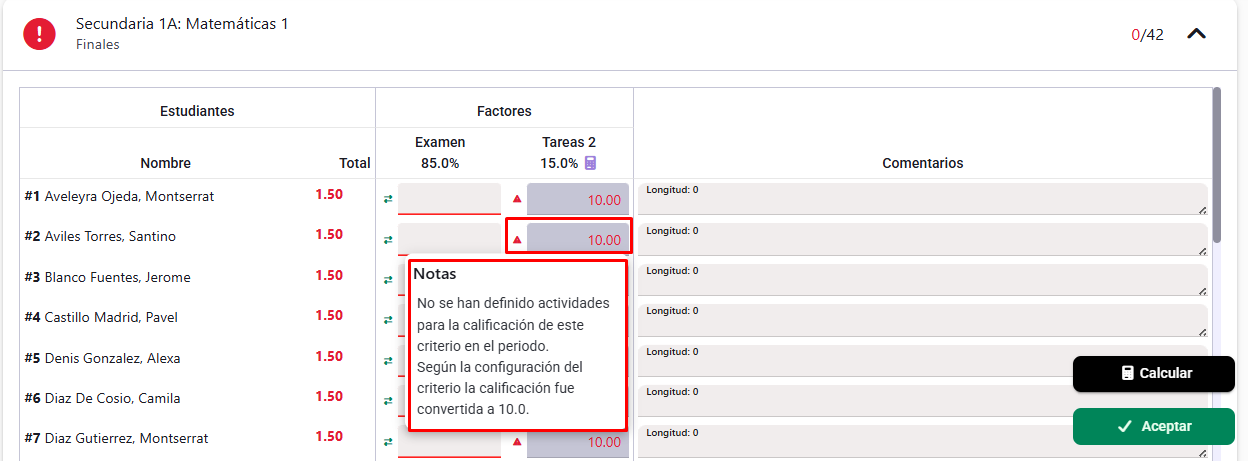Collapse the Secundaria 1A: Matemáticas 1 panel
The height and width of the screenshot is (461, 1248).
pos(1196,34)
